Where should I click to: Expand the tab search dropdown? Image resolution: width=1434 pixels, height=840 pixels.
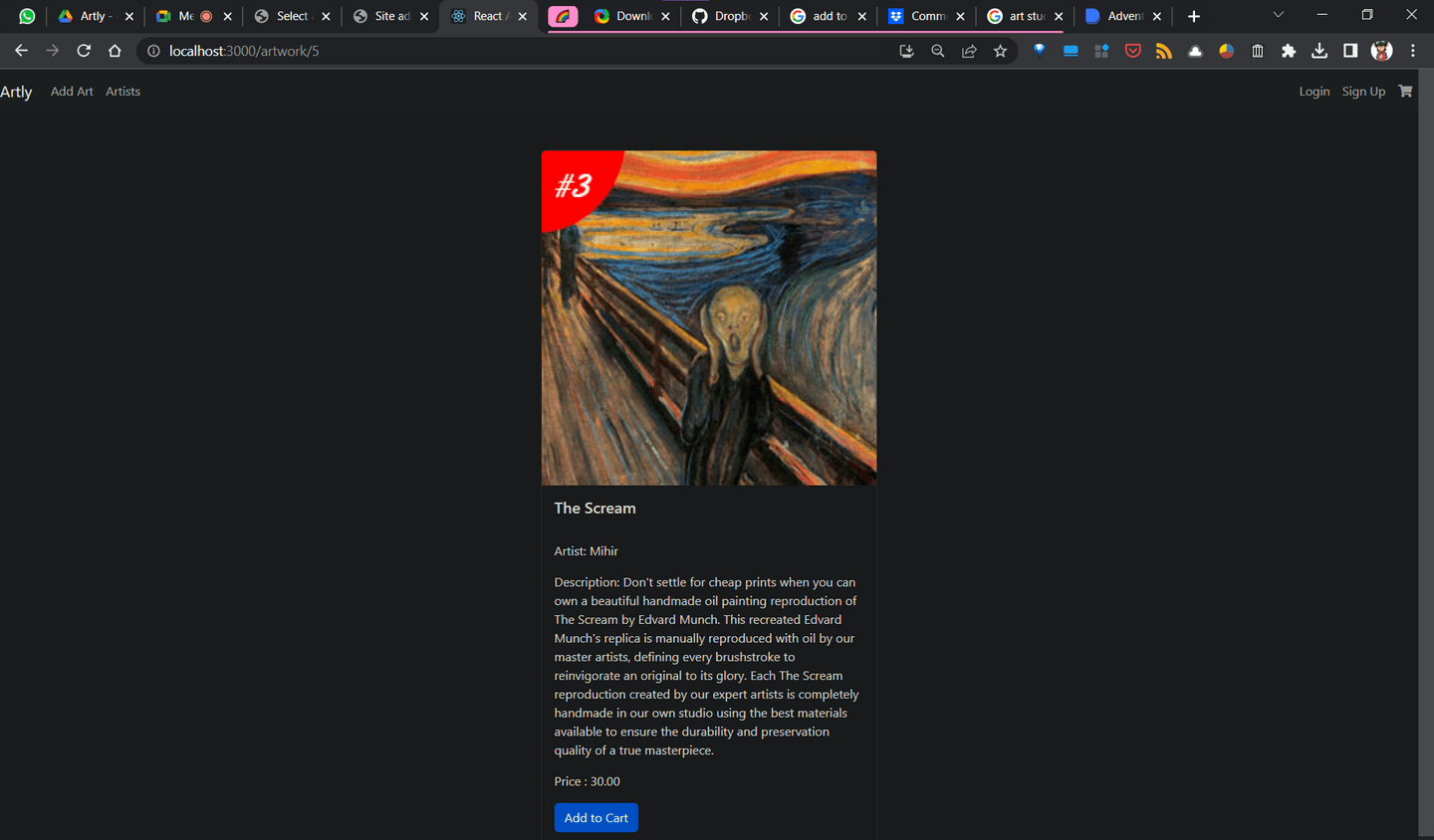pos(1279,15)
